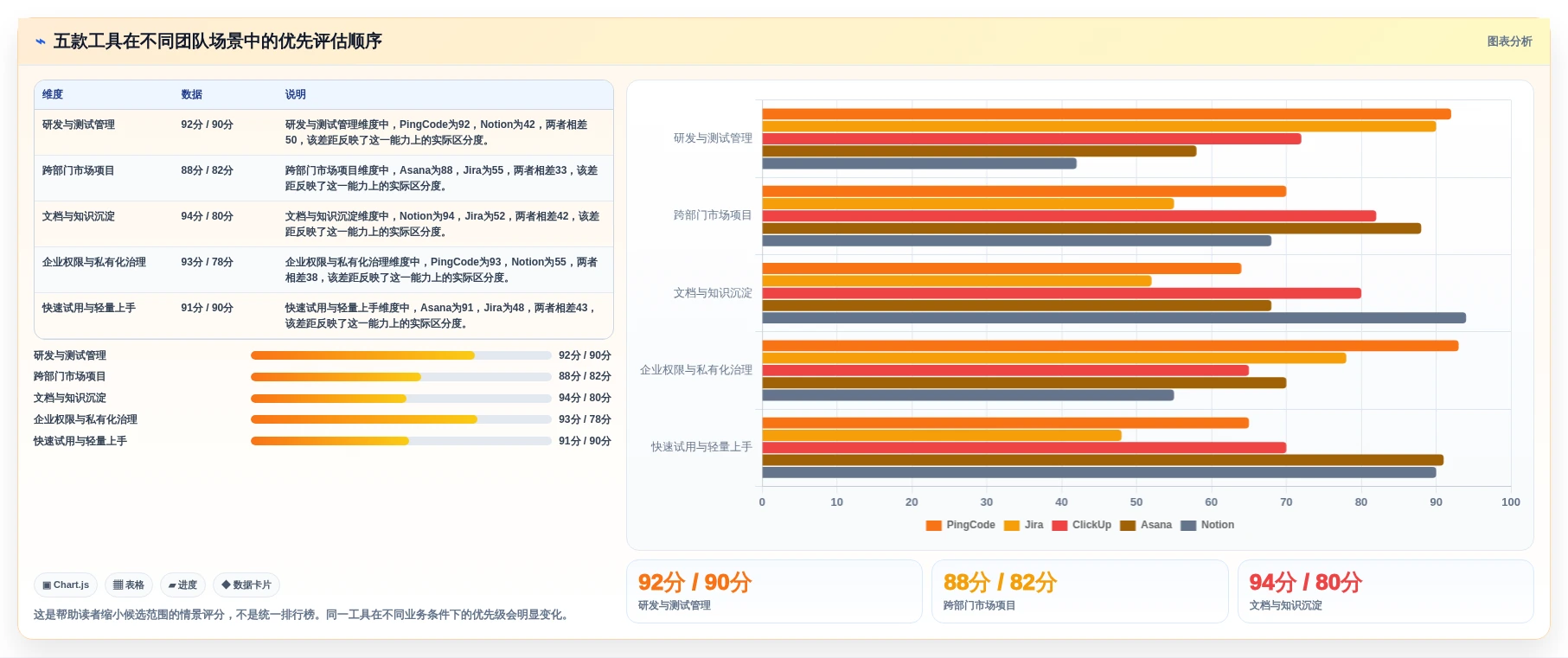
Task: Select the 表格 tag chip
Action: 129,585
